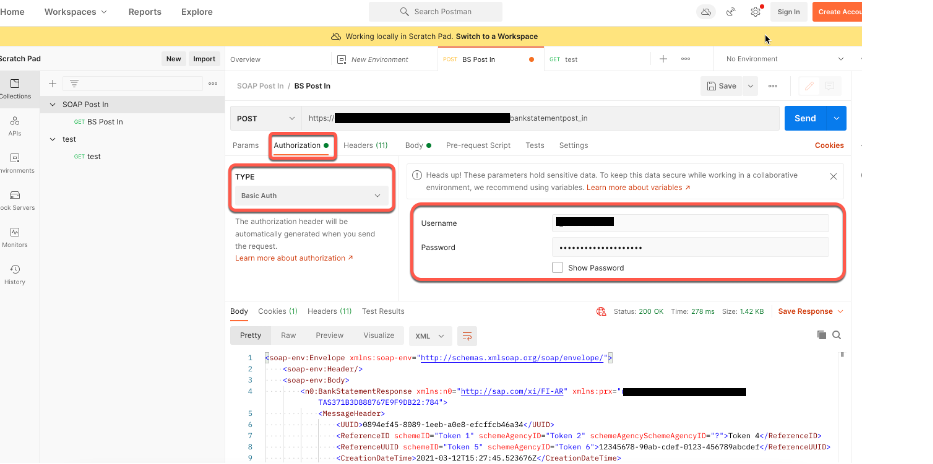Viewport: 933px width, 464px height.
Task: Collapse the SOAP Post In collection
Action: [x=53, y=104]
